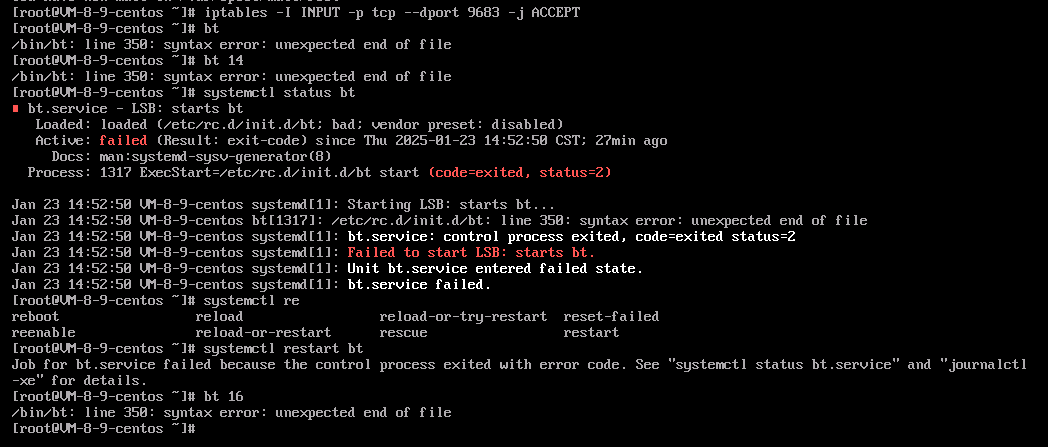The image size is (1048, 447).
Task: Select the 'reload' completion option
Action: [x=219, y=317]
